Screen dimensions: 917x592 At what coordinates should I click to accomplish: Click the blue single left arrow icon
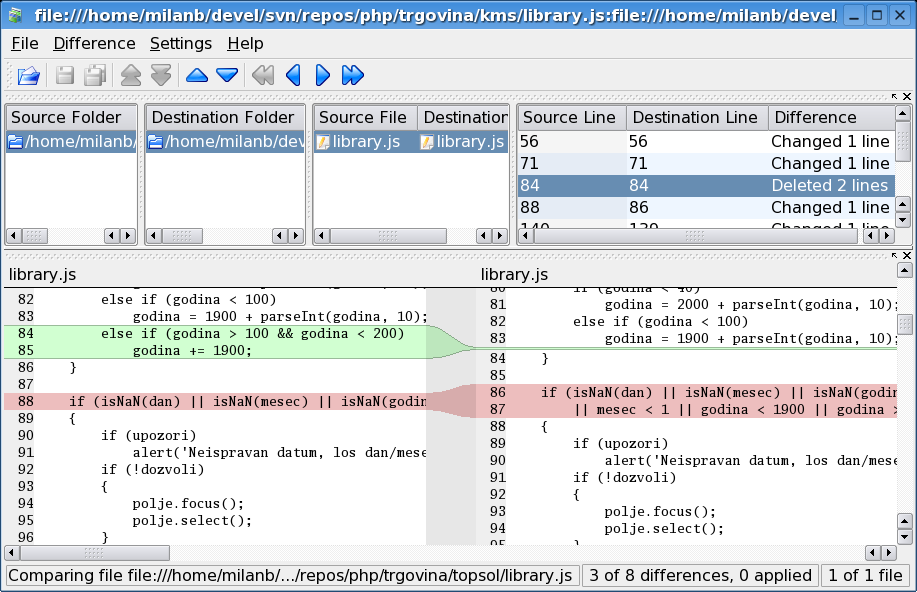pyautogui.click(x=293, y=75)
